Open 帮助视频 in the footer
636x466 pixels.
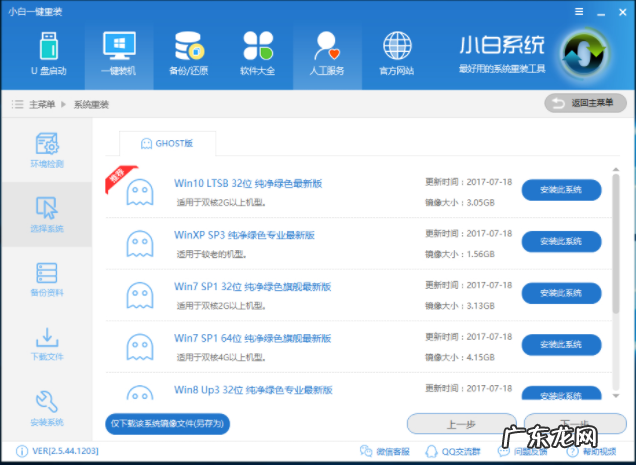pyautogui.click(x=591, y=451)
